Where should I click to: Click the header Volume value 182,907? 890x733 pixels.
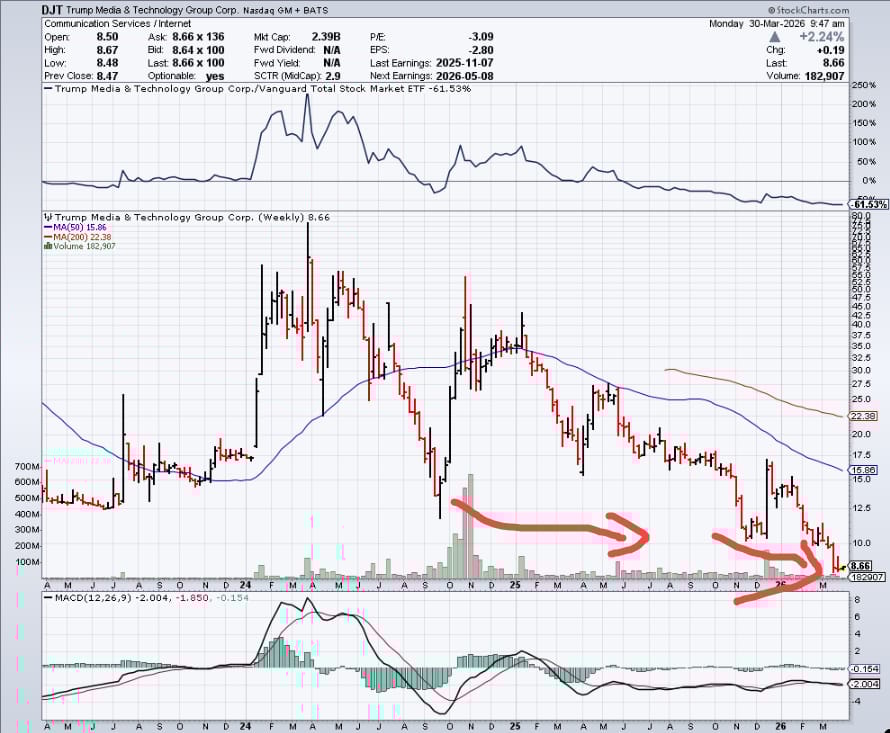[x=824, y=76]
